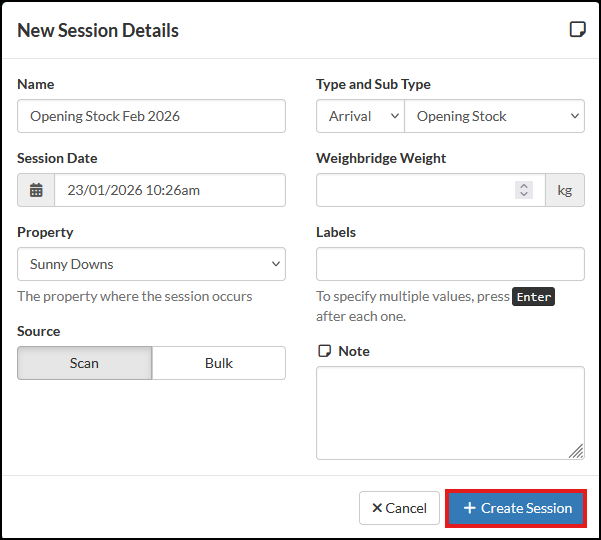Viewport: 601px width, 540px height.
Task: Click the sticky note icon in dialog header
Action: click(x=577, y=30)
